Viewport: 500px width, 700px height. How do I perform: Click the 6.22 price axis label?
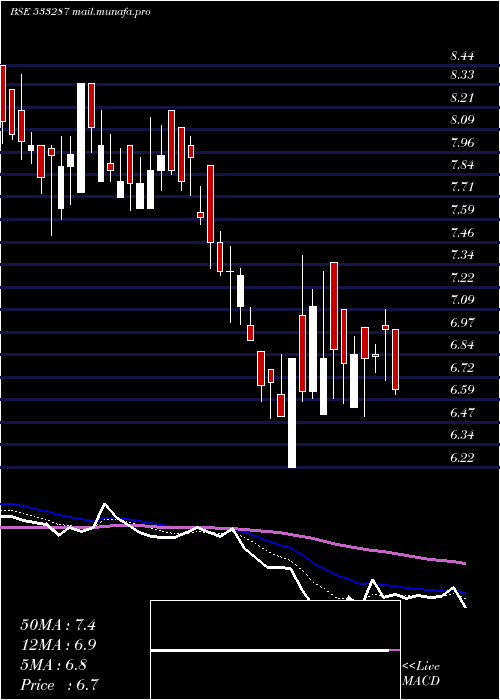(x=462, y=458)
